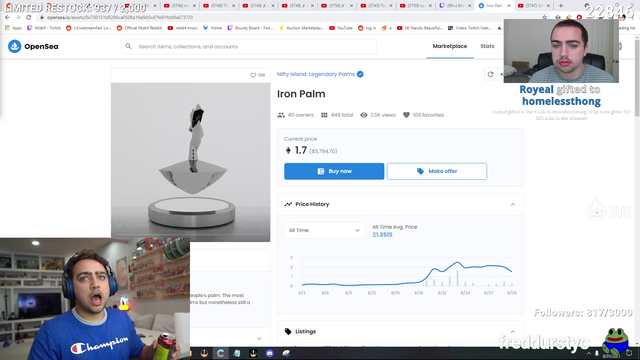
Task: Open the Auction Marketplace bookmark
Action: pos(301,28)
